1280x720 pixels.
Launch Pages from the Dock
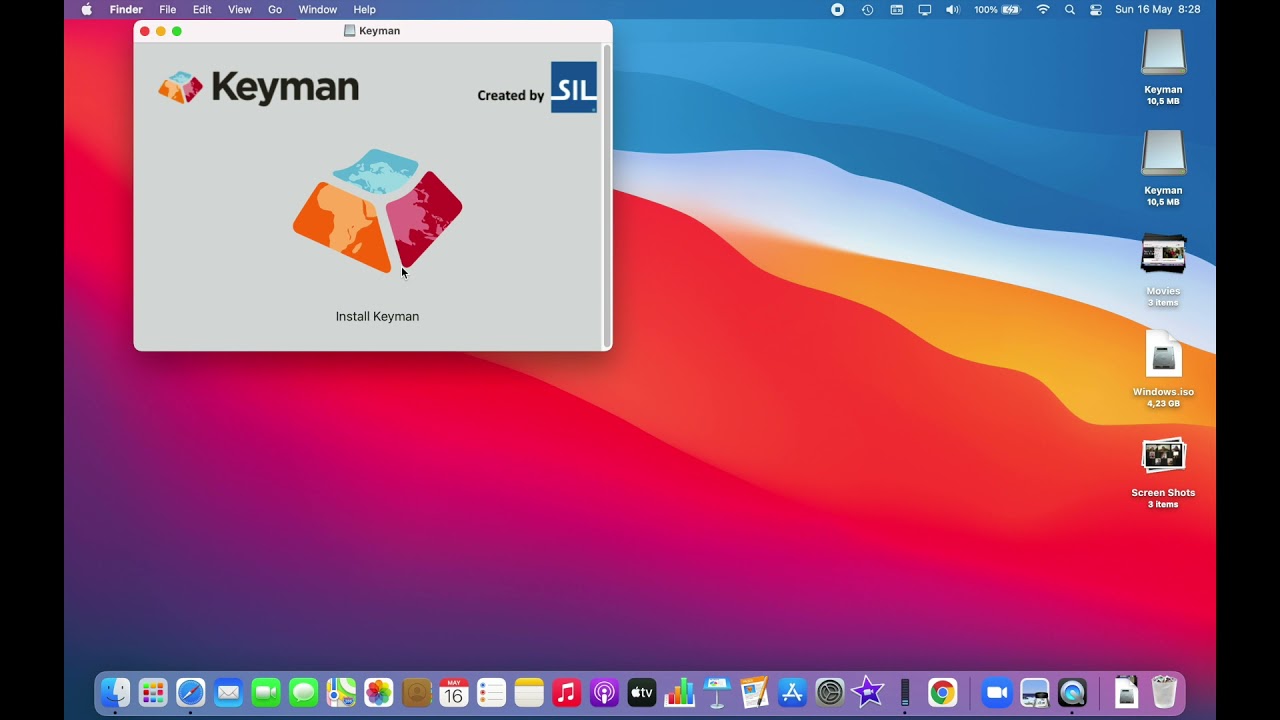(x=754, y=692)
